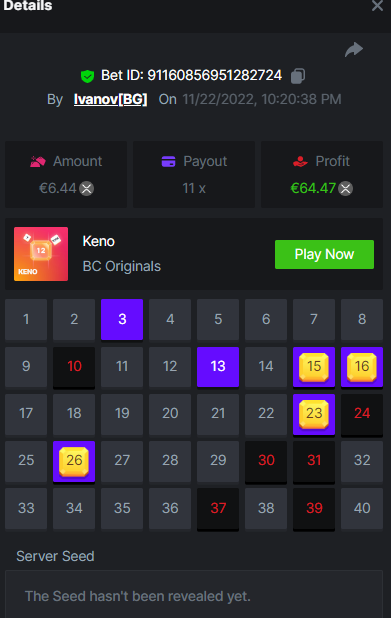Click the red Profit icon
Screen dimensions: 391x618
click(x=300, y=161)
